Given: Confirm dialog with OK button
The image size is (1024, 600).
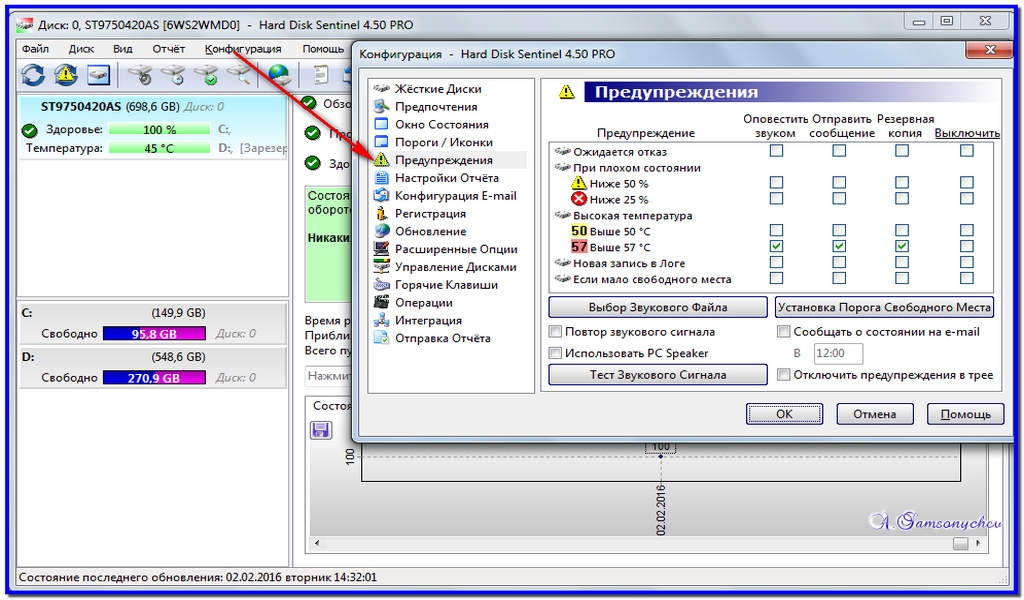Looking at the screenshot, I should pyautogui.click(x=784, y=414).
